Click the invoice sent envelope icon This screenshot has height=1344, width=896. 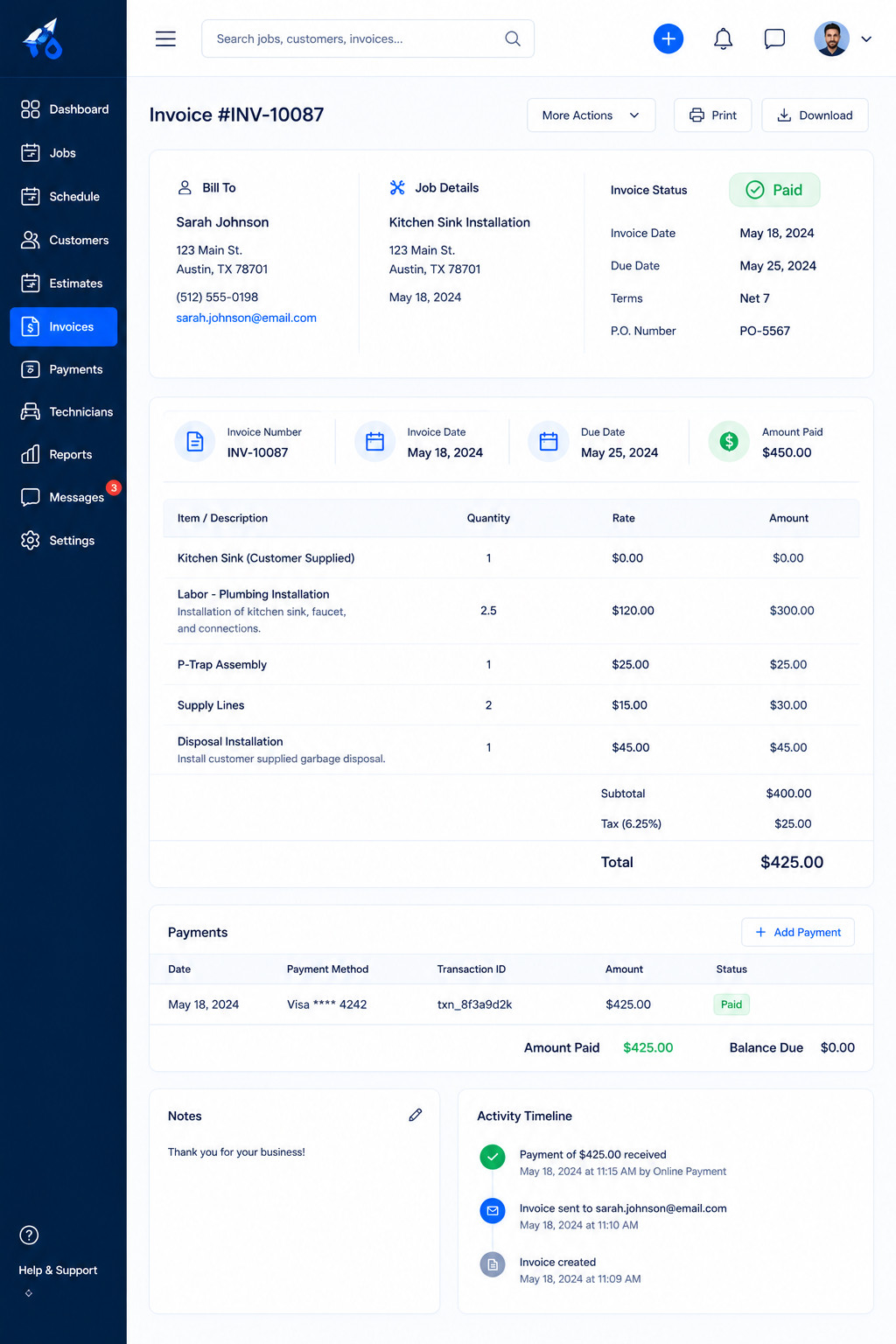[493, 1211]
